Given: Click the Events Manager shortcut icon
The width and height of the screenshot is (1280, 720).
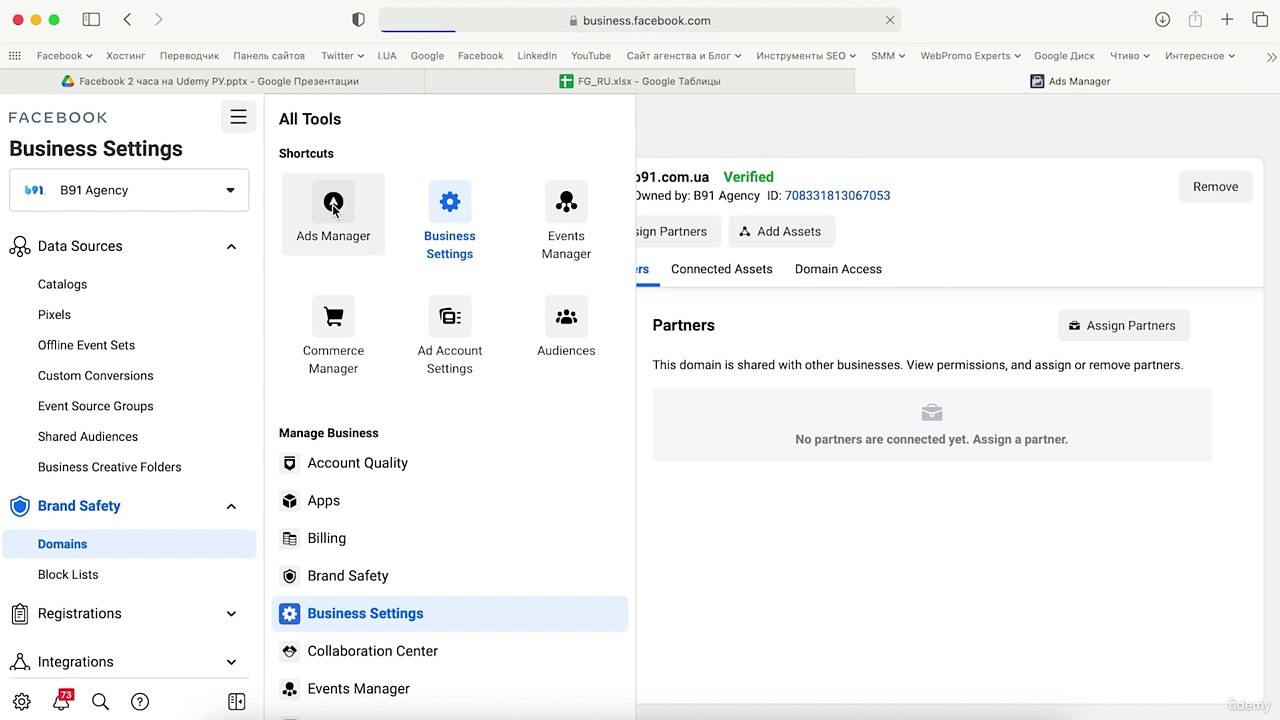Looking at the screenshot, I should tap(566, 203).
